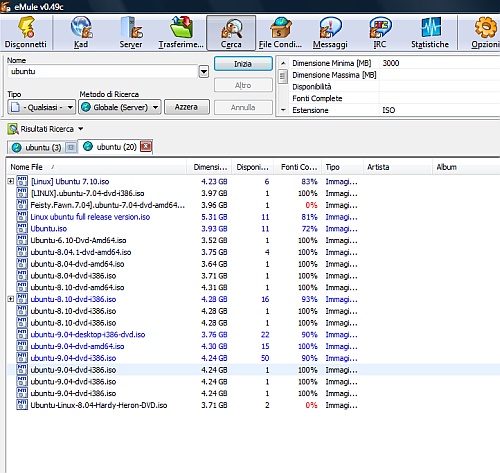This screenshot has height=473, width=500.
Task: Click file icon of Ubuntu-Linux-8.04-Hardy-Heron-DVD.iso
Action: 22,405
